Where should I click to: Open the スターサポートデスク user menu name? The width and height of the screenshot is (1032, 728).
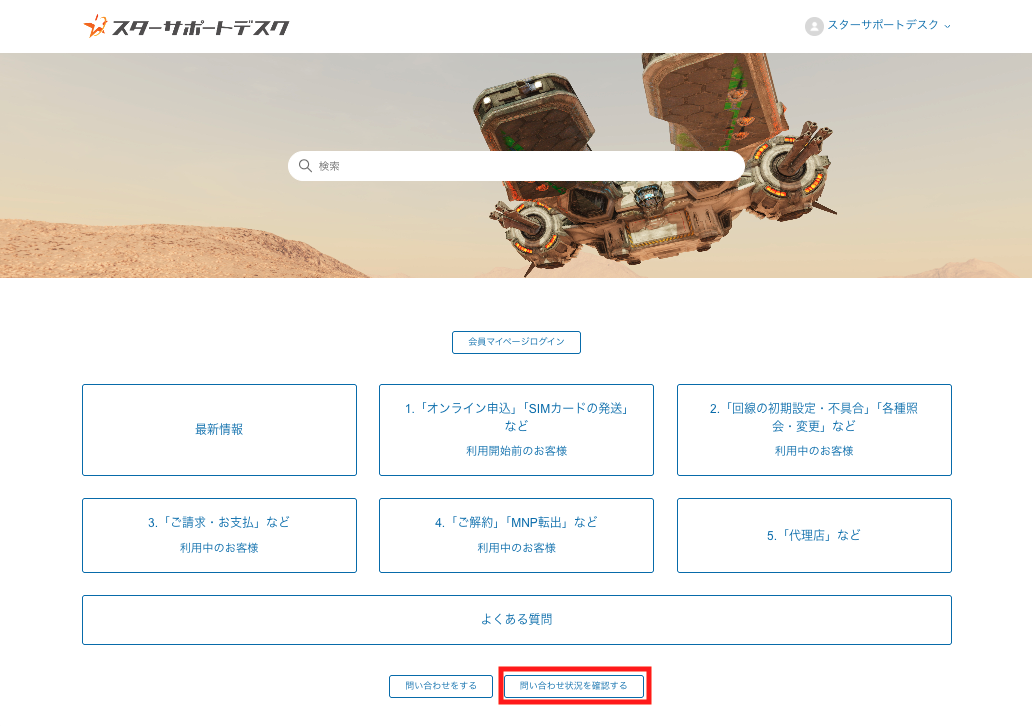click(x=883, y=25)
